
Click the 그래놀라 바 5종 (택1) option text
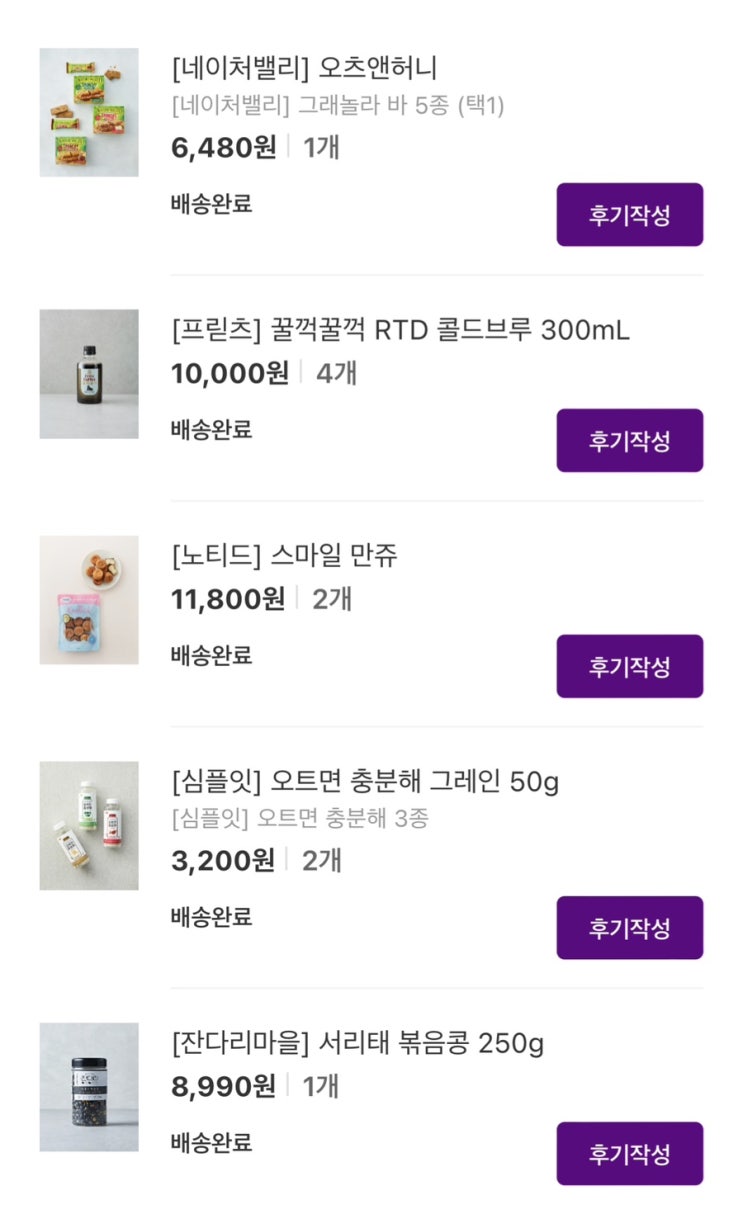tap(337, 105)
